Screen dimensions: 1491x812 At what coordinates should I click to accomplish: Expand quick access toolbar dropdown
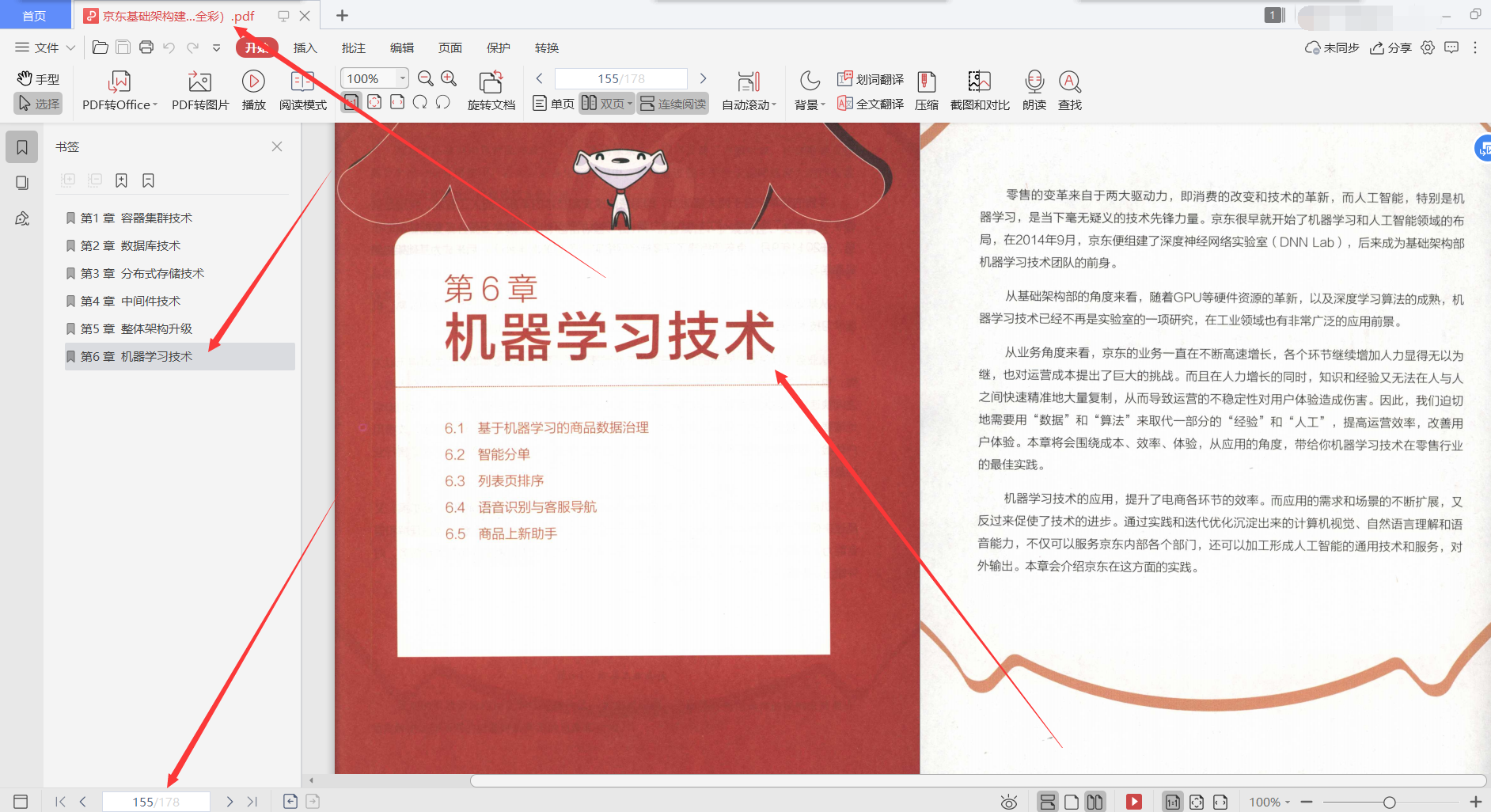tap(217, 47)
